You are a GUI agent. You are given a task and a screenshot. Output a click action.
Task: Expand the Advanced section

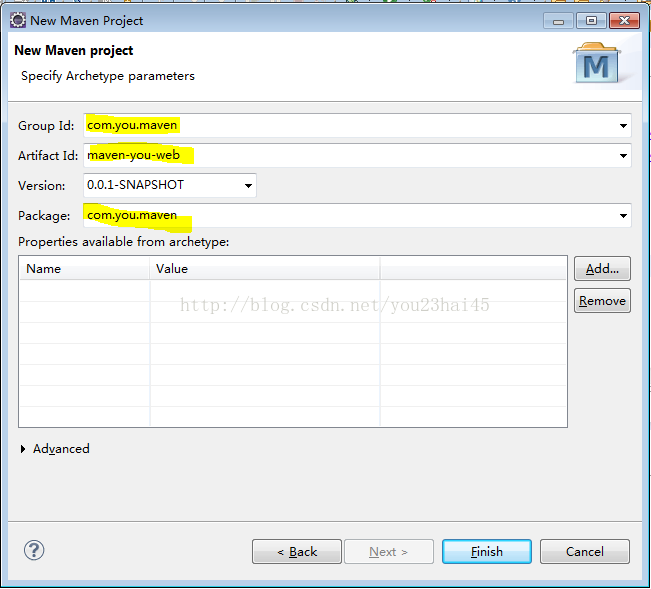point(23,449)
